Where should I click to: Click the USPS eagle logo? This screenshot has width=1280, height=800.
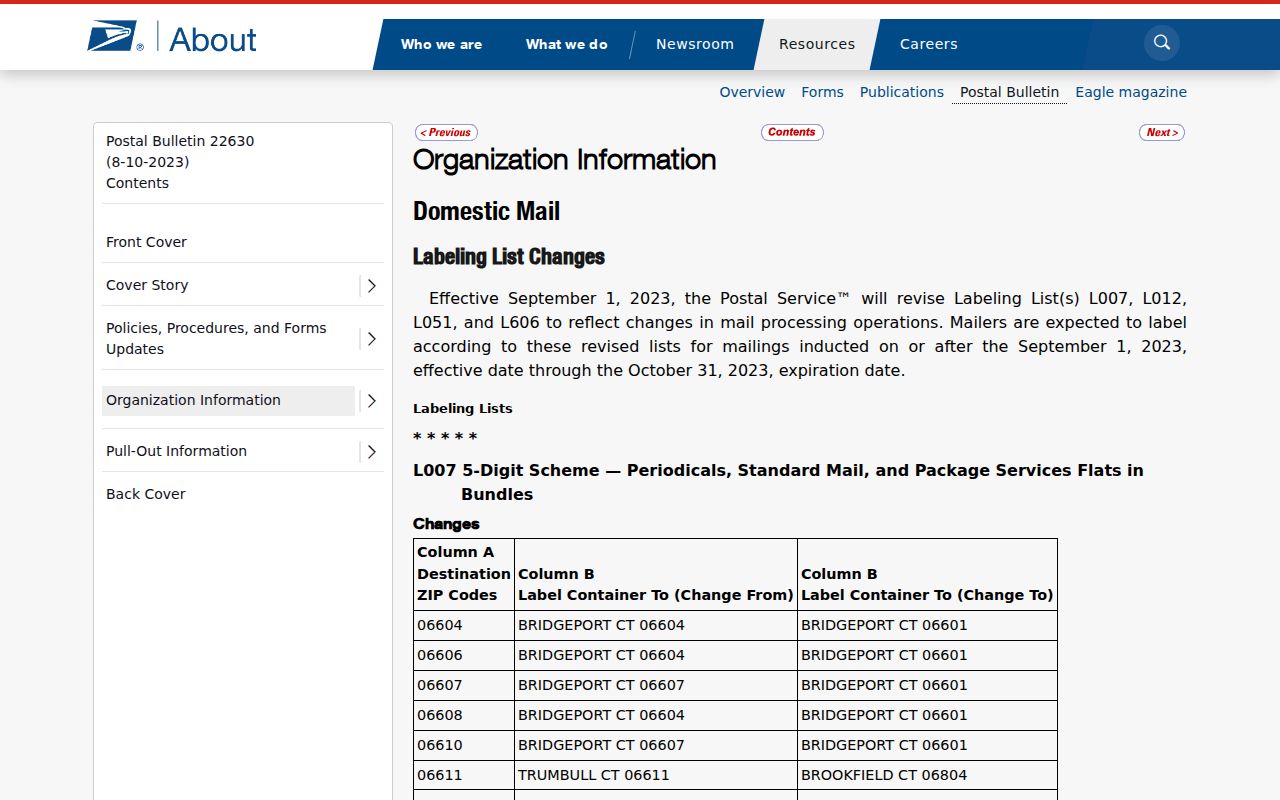(x=115, y=38)
